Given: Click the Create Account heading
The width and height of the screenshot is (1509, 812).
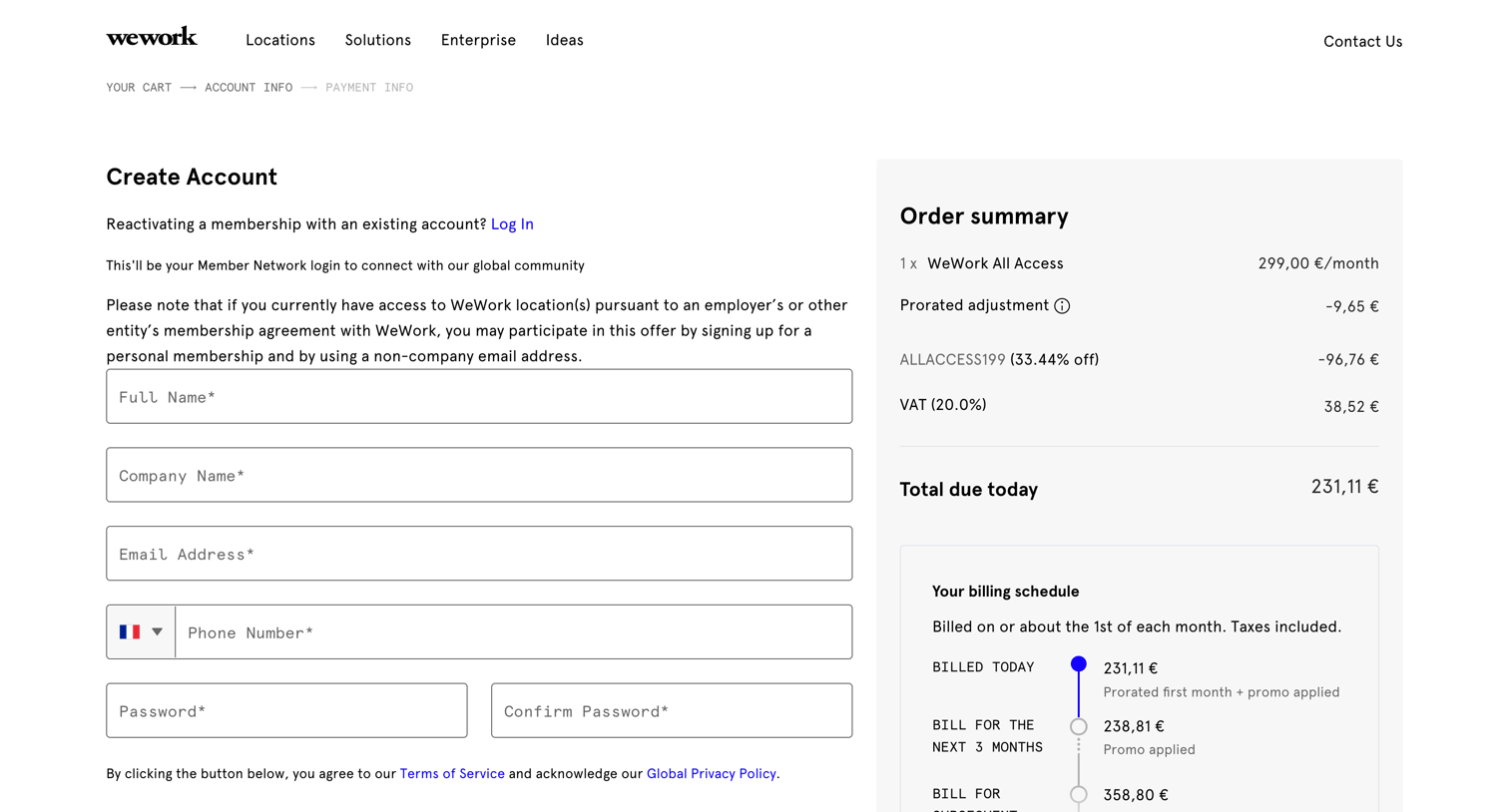Looking at the screenshot, I should (192, 177).
